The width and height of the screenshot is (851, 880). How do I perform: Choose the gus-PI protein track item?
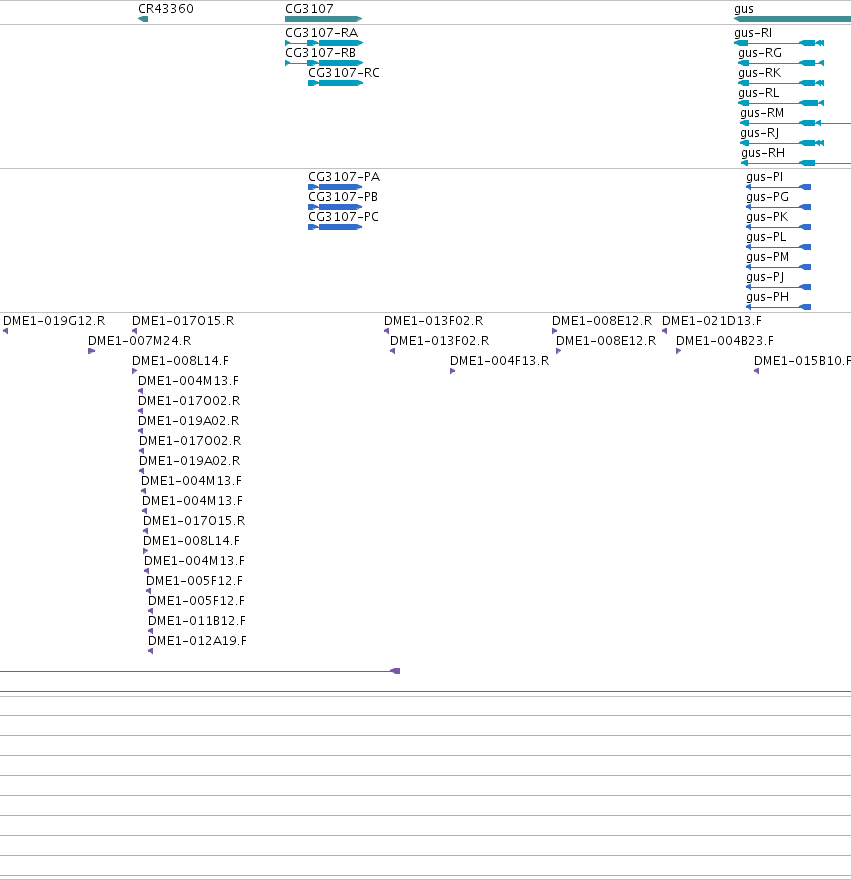tap(778, 187)
